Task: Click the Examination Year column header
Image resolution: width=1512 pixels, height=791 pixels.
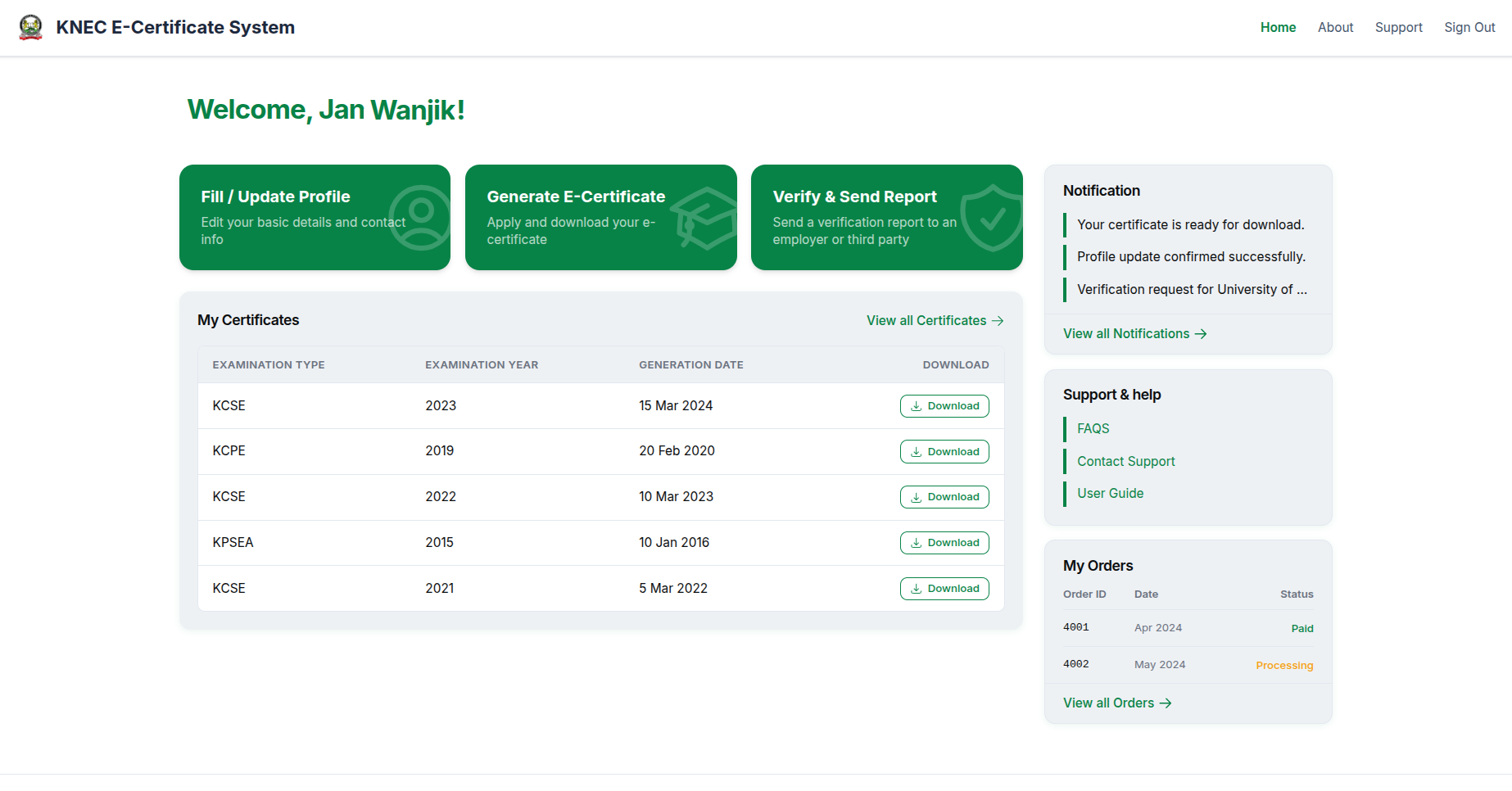Action: coord(482,365)
